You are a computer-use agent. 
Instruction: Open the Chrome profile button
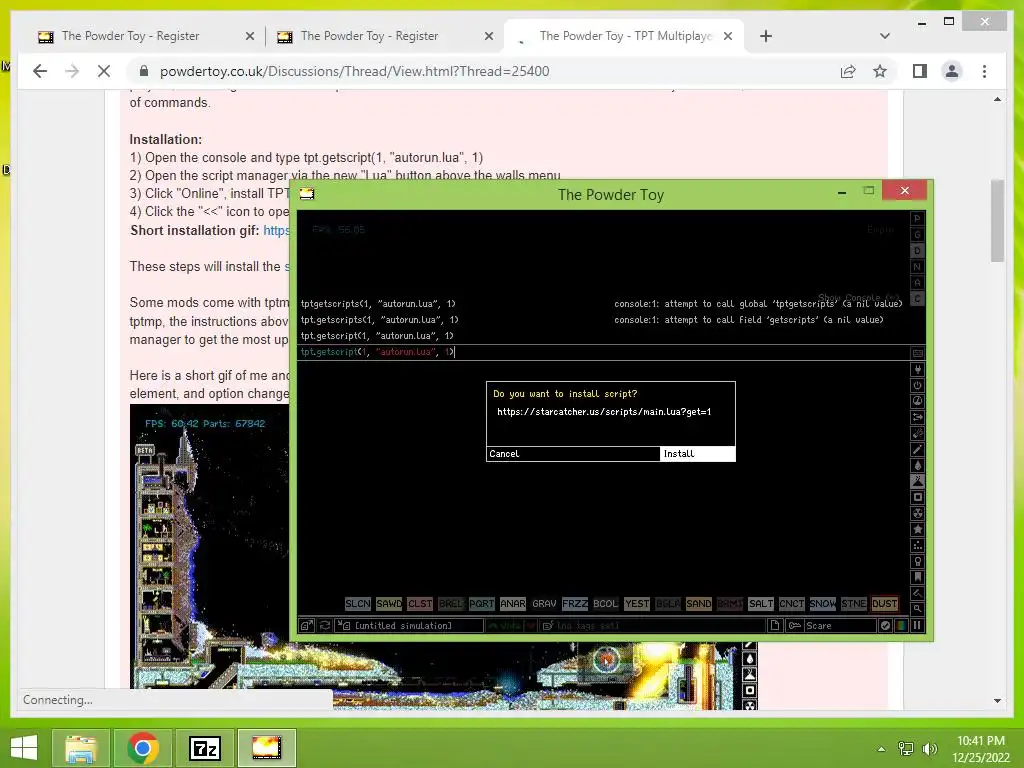[x=952, y=71]
